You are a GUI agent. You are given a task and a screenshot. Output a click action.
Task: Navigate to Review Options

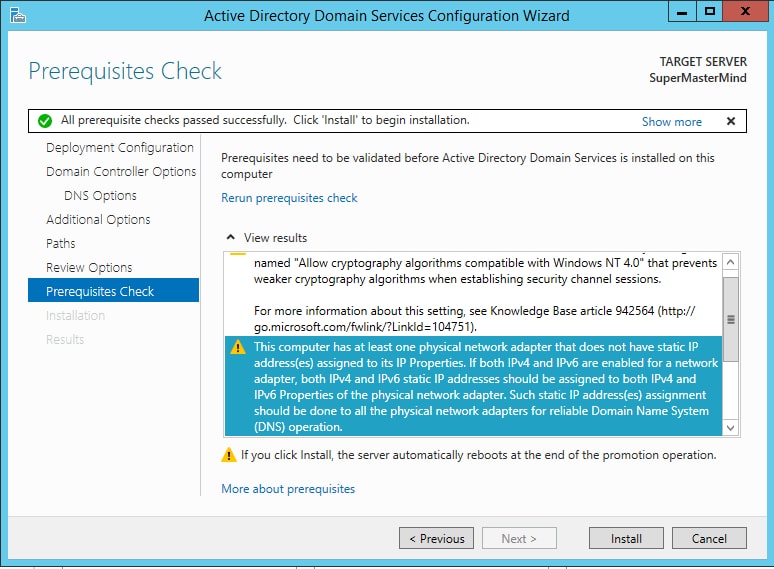coord(89,267)
